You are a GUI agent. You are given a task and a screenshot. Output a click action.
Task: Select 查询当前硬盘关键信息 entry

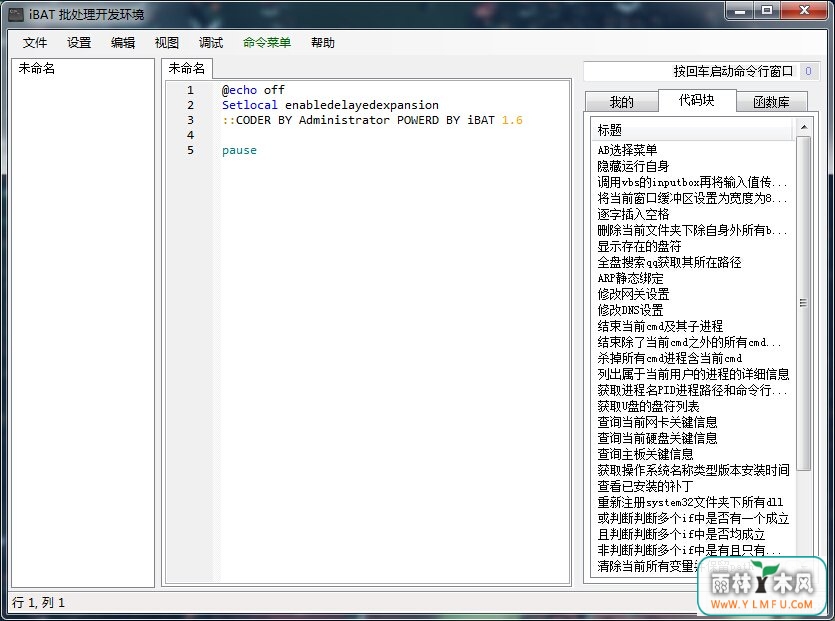tap(657, 438)
